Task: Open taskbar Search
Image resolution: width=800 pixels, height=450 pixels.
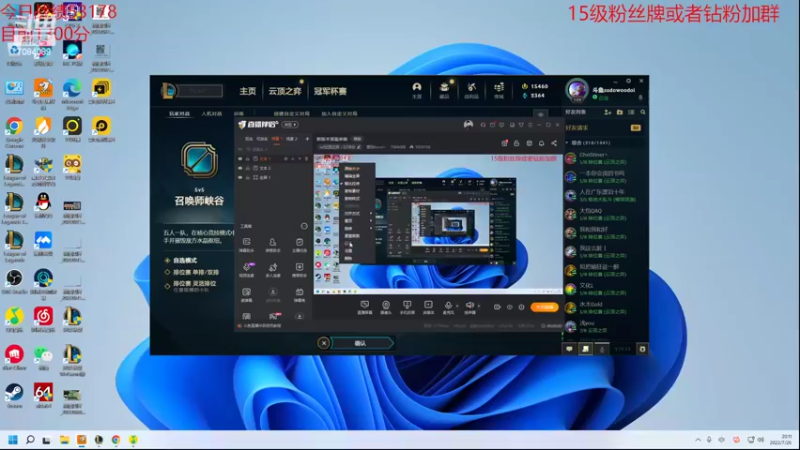Action: point(30,440)
